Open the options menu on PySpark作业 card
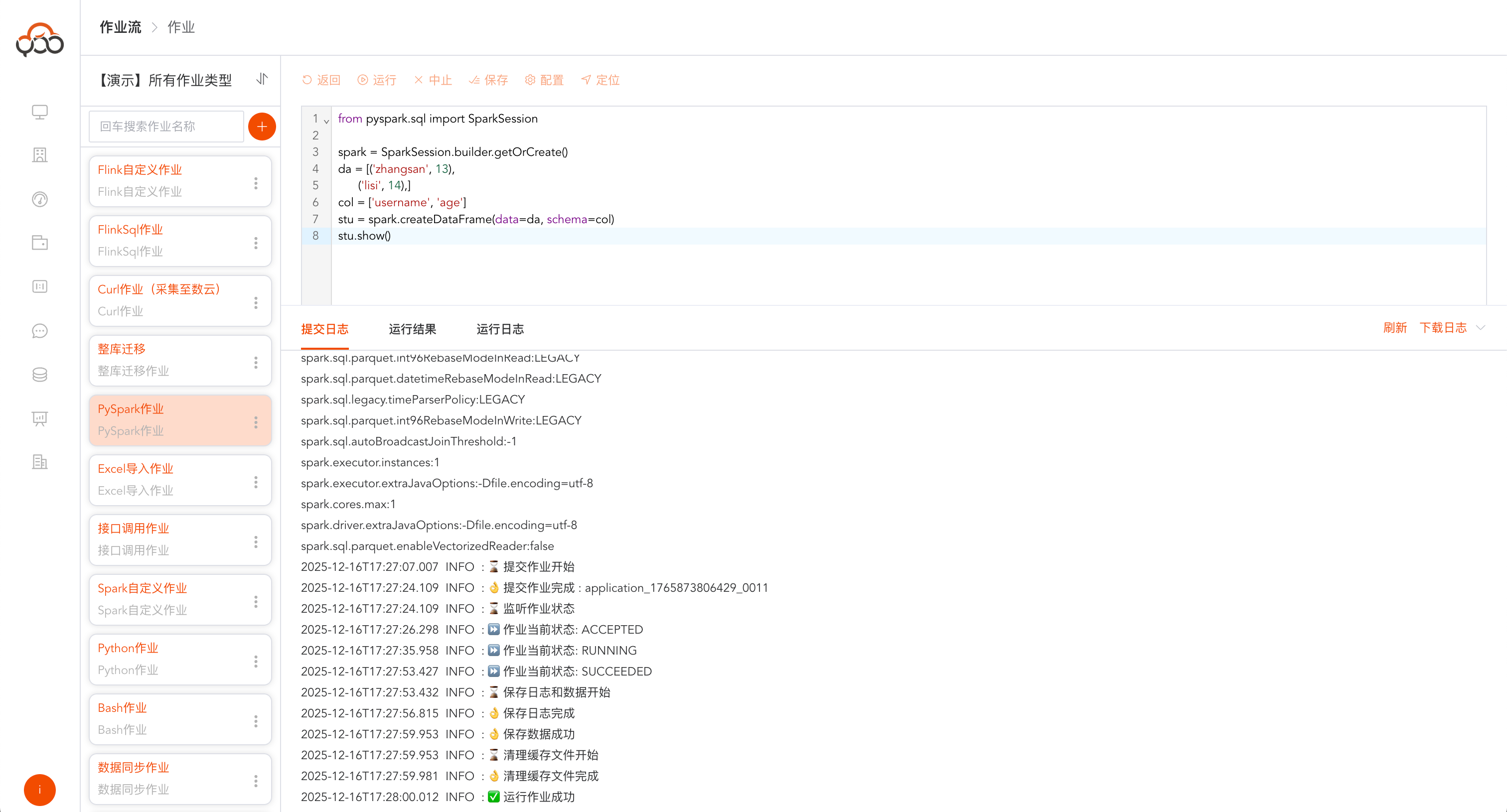This screenshot has width=1507, height=812. pyautogui.click(x=256, y=421)
